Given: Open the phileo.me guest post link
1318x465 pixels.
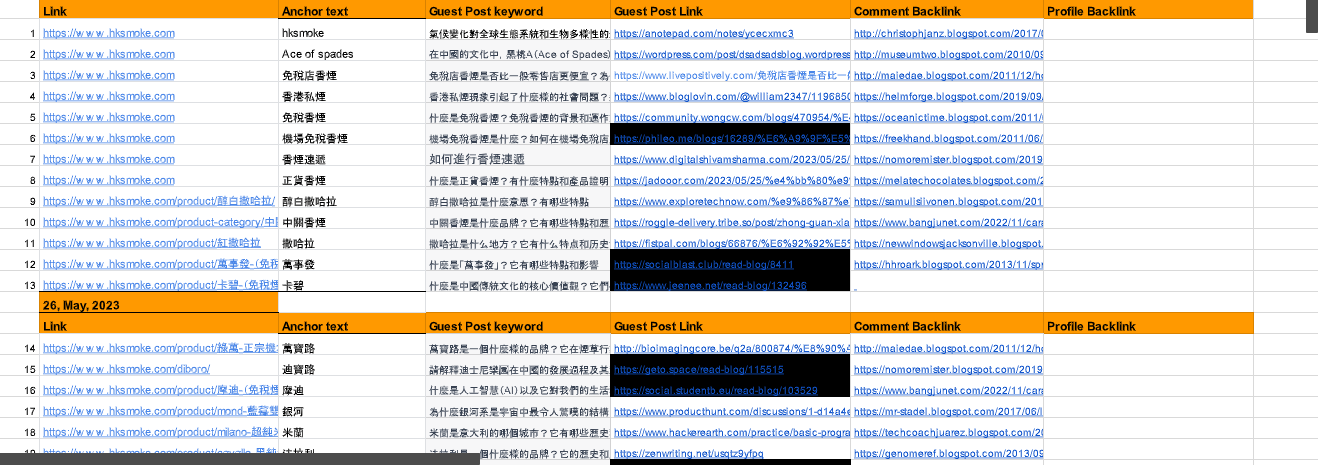Looking at the screenshot, I should pyautogui.click(x=731, y=138).
